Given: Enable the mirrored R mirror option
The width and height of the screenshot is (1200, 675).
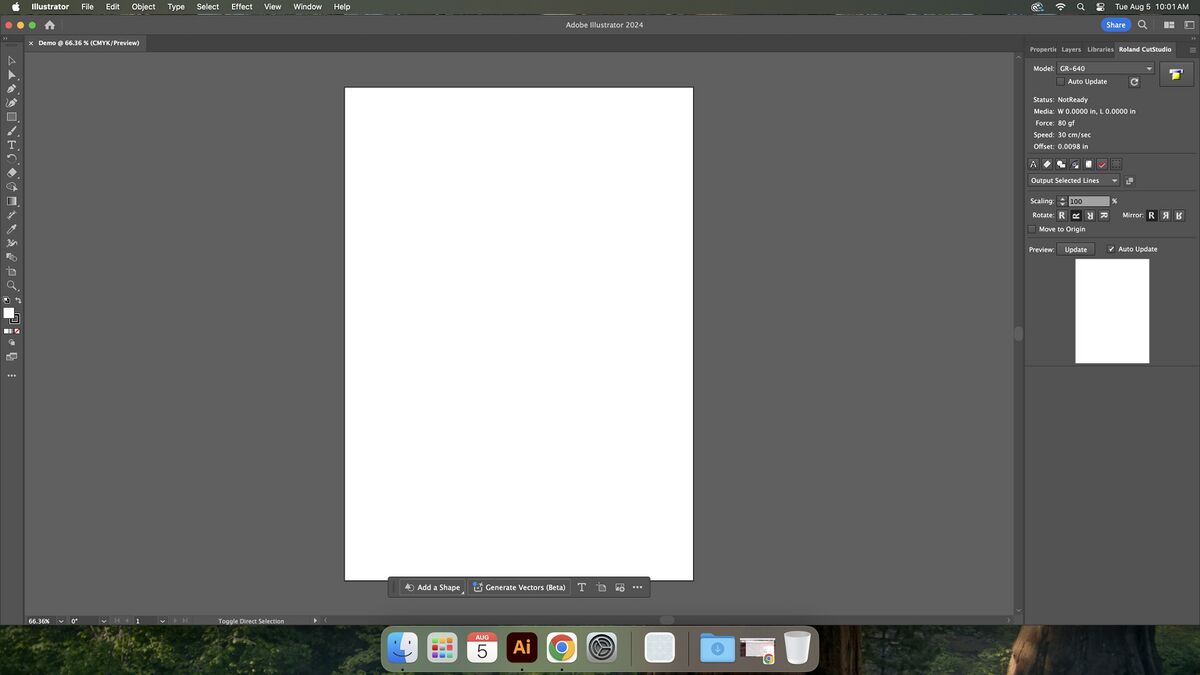Looking at the screenshot, I should point(1165,215).
